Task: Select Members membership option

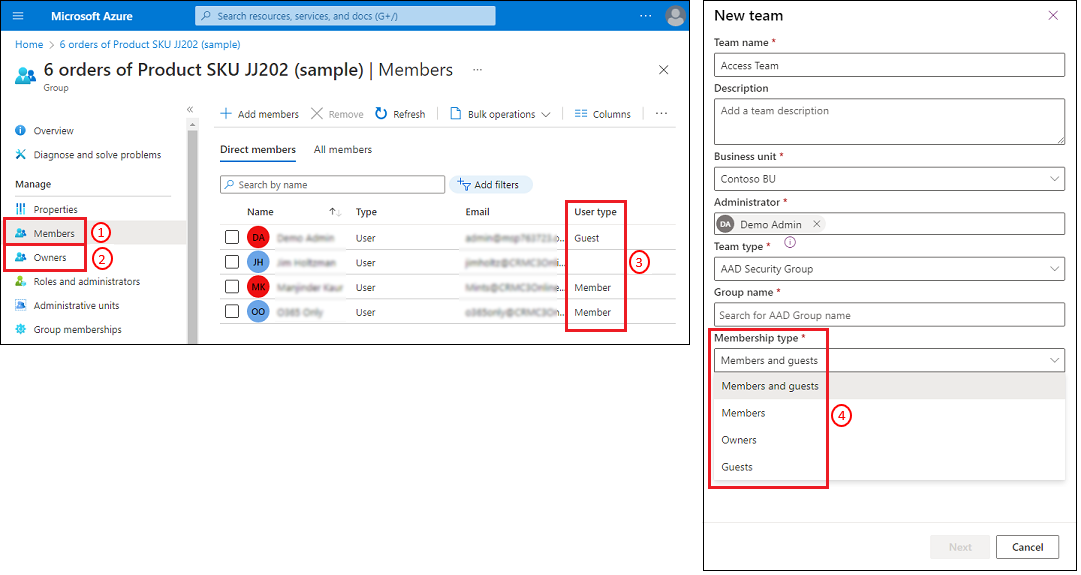Action: pos(889,413)
